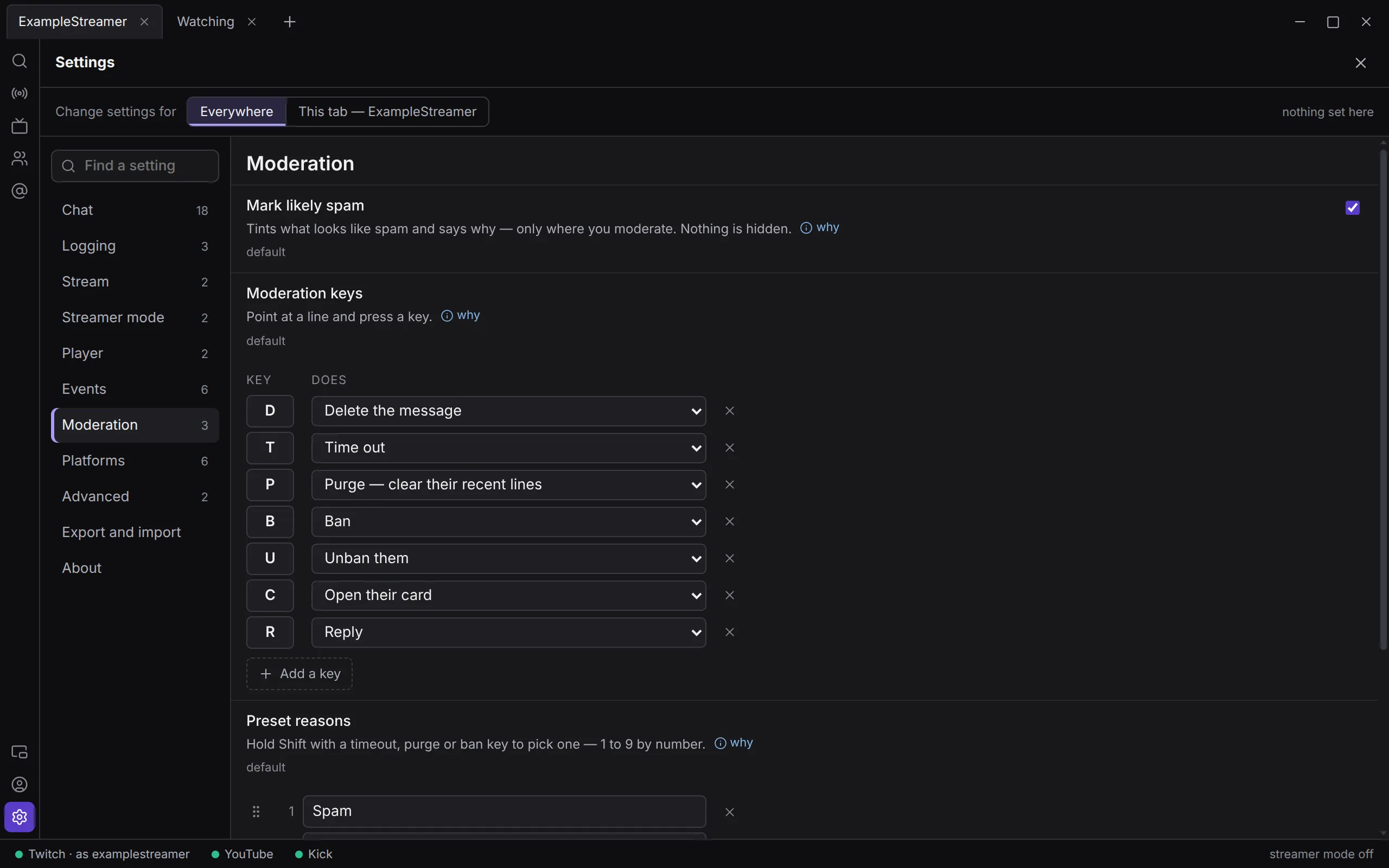Open the mentions at-sign icon in the sidebar

(x=20, y=191)
